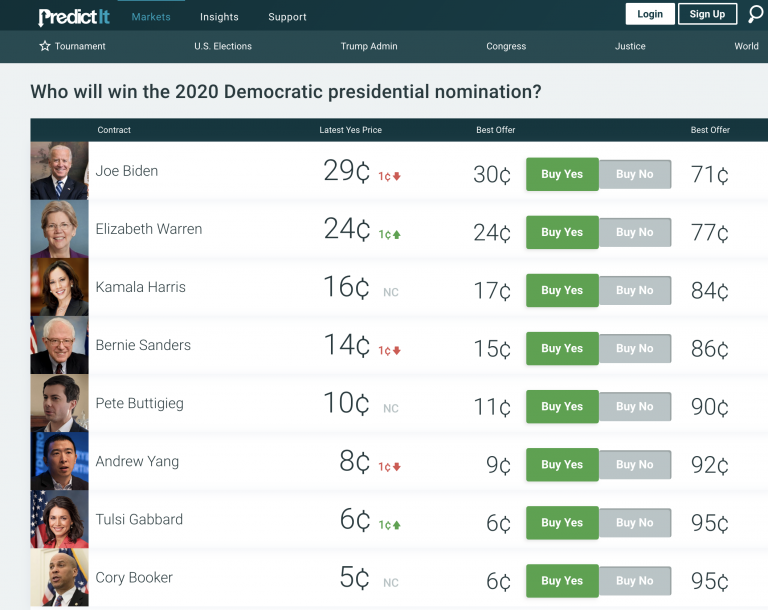Open the Kamala Harris contract link
Screen dimensions: 768x610
point(141,287)
